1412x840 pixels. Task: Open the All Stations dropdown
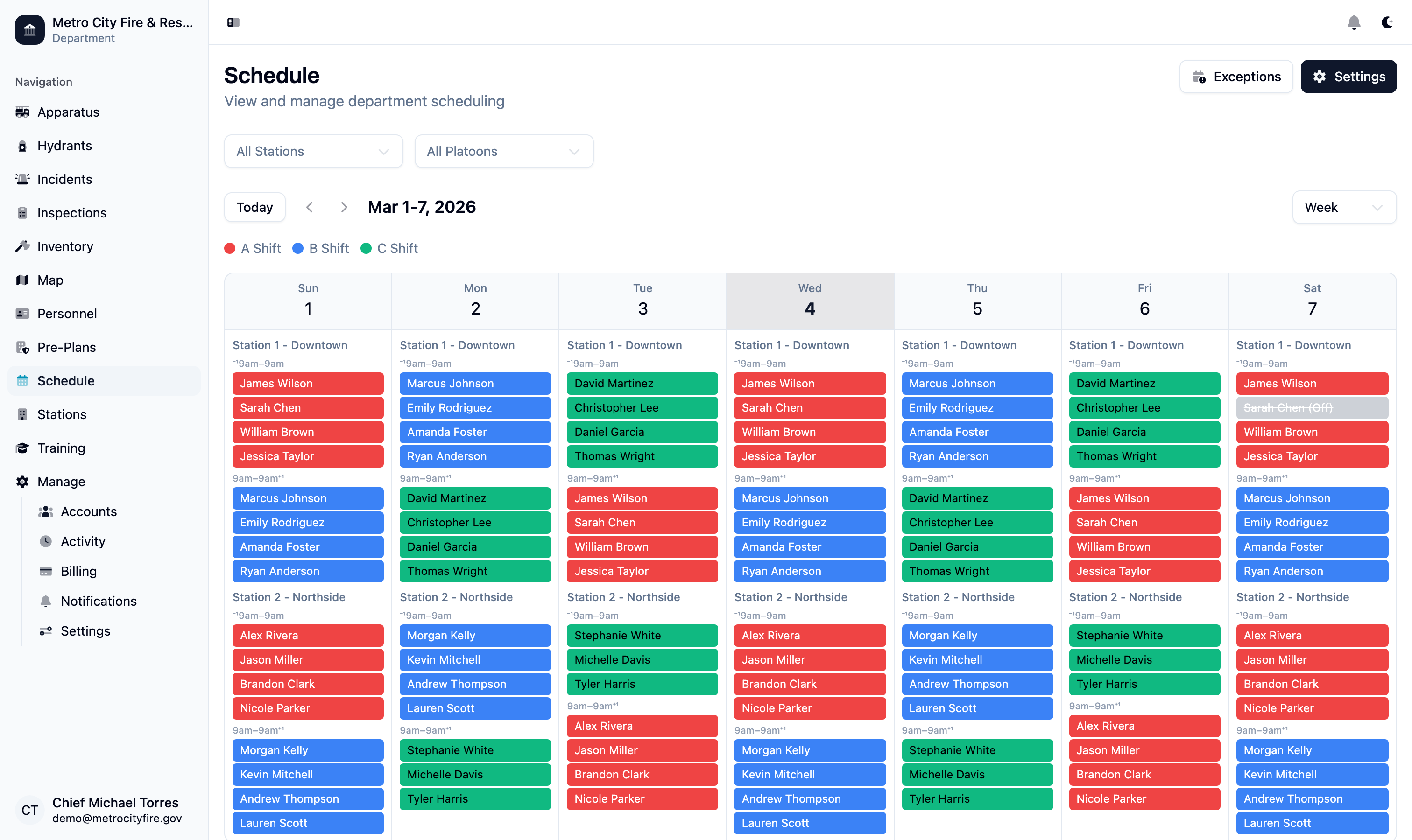313,151
